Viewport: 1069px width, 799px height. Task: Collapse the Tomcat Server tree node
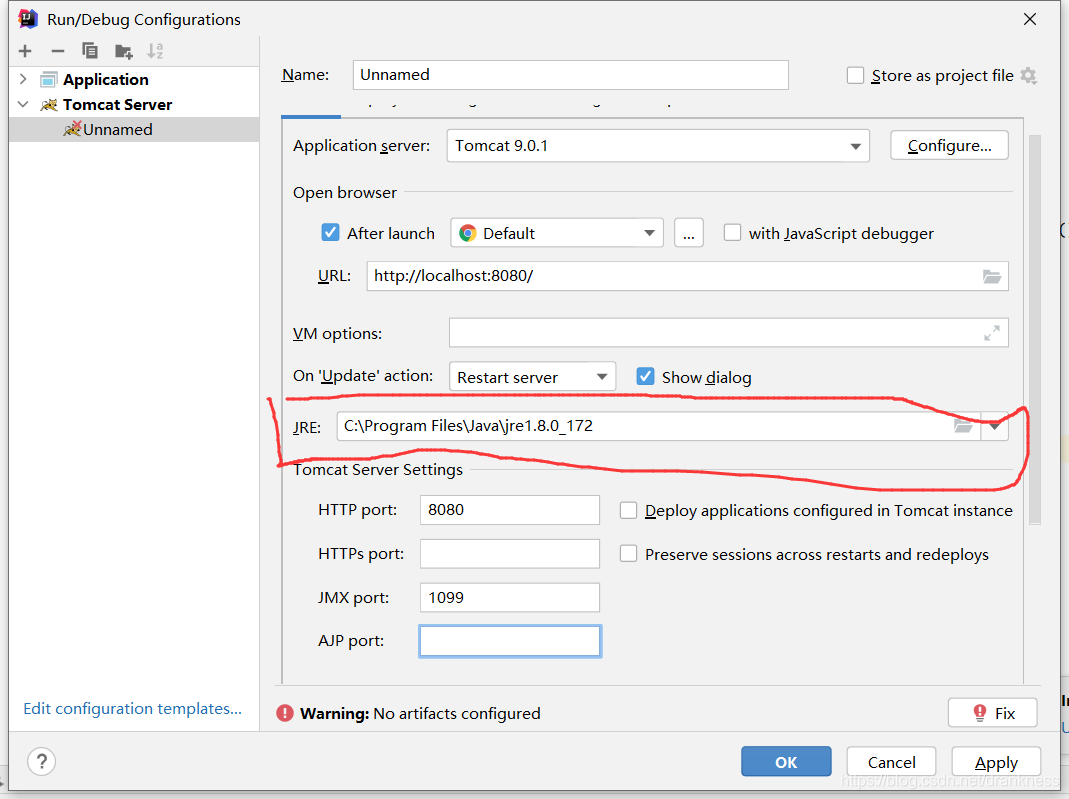[23, 104]
